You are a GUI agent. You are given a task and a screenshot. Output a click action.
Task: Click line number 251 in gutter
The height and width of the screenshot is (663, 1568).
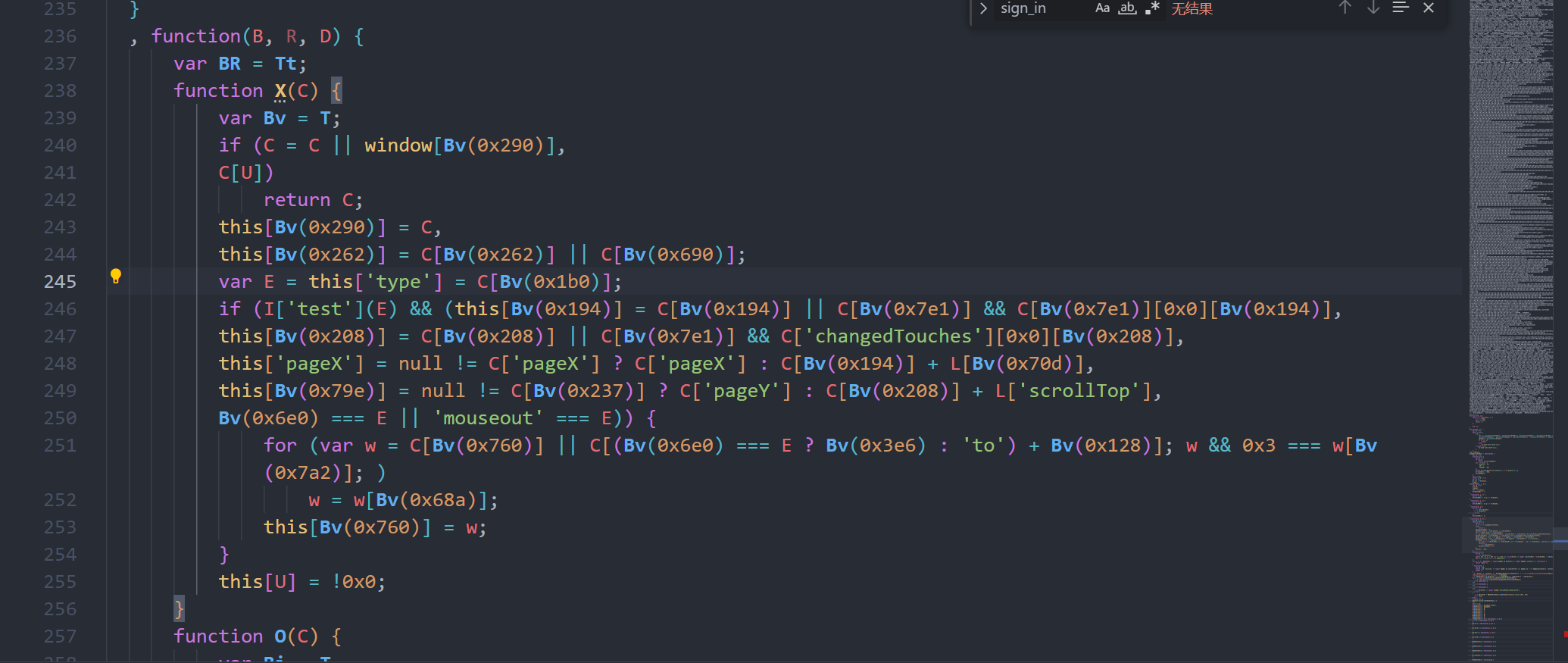pos(60,446)
